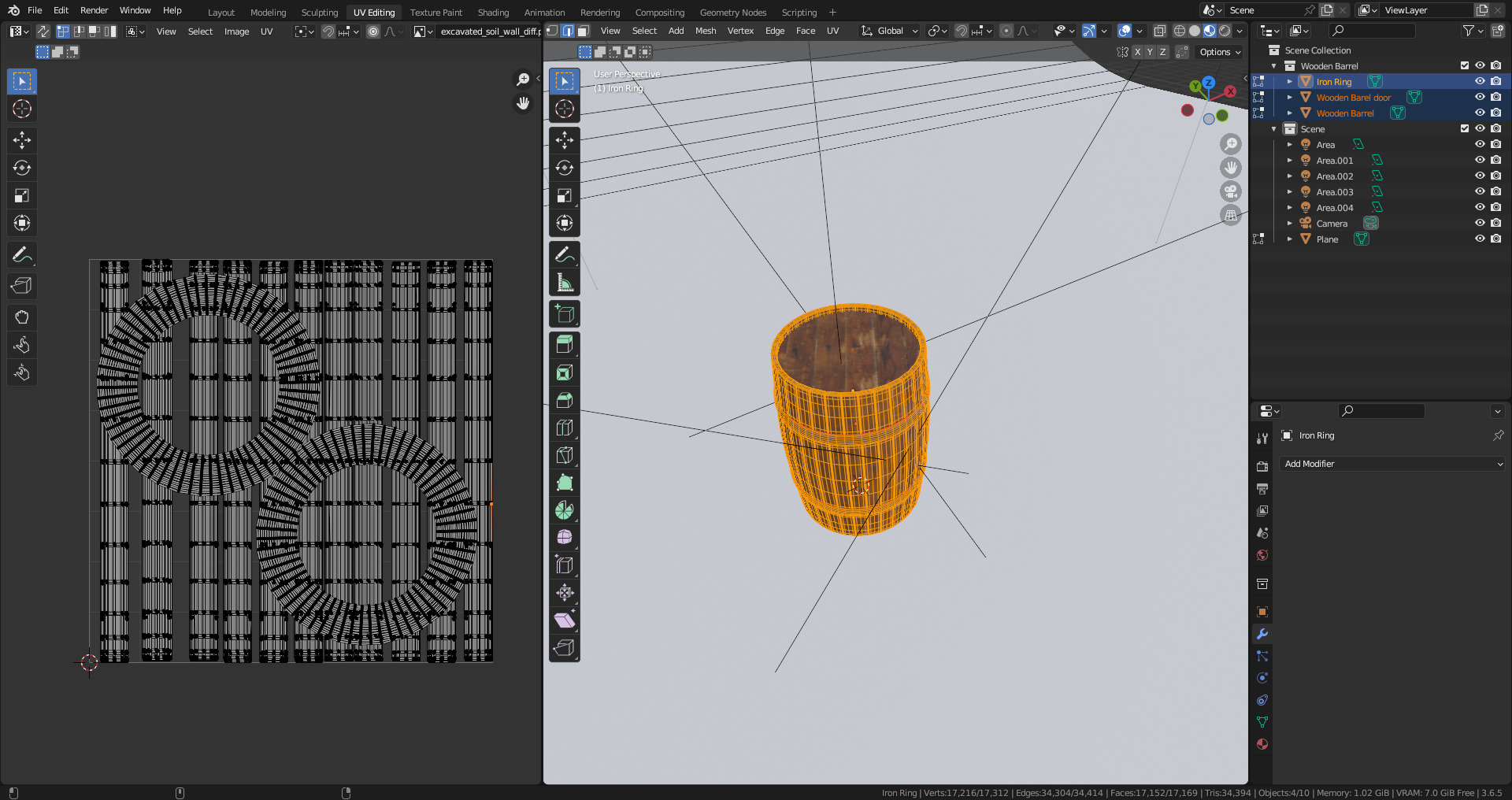Toggle camera view in 3D viewport
This screenshot has height=800, width=1512.
1231,191
